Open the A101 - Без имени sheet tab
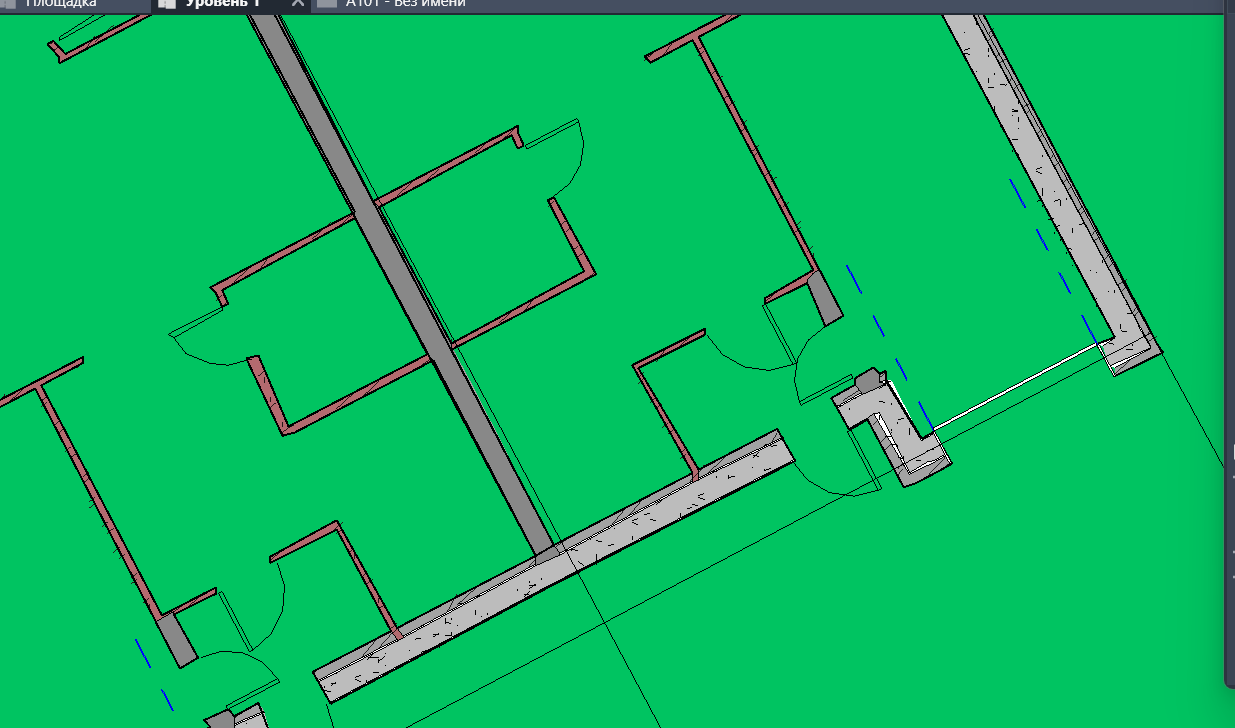The width and height of the screenshot is (1235, 728). [405, 3]
